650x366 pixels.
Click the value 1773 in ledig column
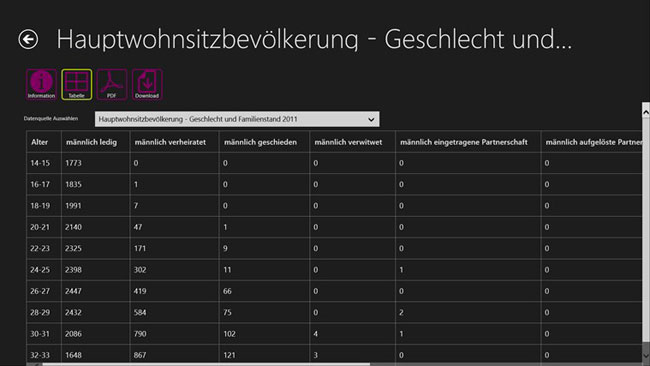[73, 163]
